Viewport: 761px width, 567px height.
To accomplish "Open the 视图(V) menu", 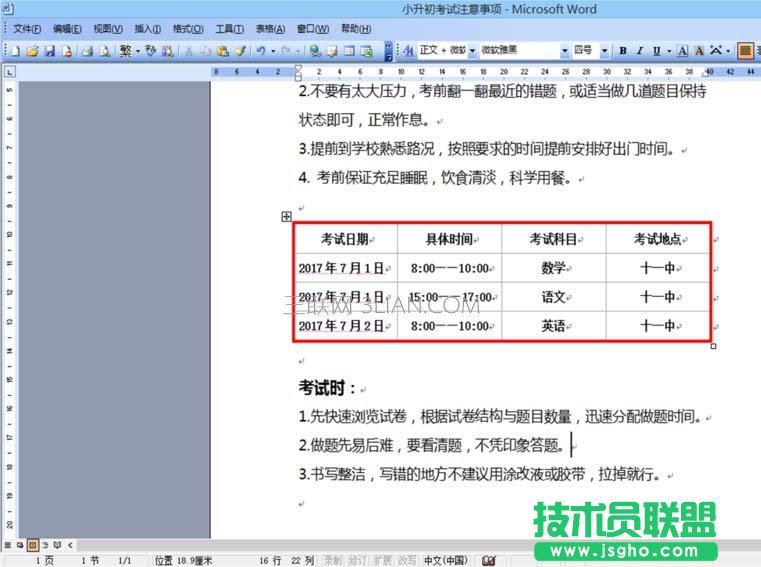I will (x=108, y=29).
